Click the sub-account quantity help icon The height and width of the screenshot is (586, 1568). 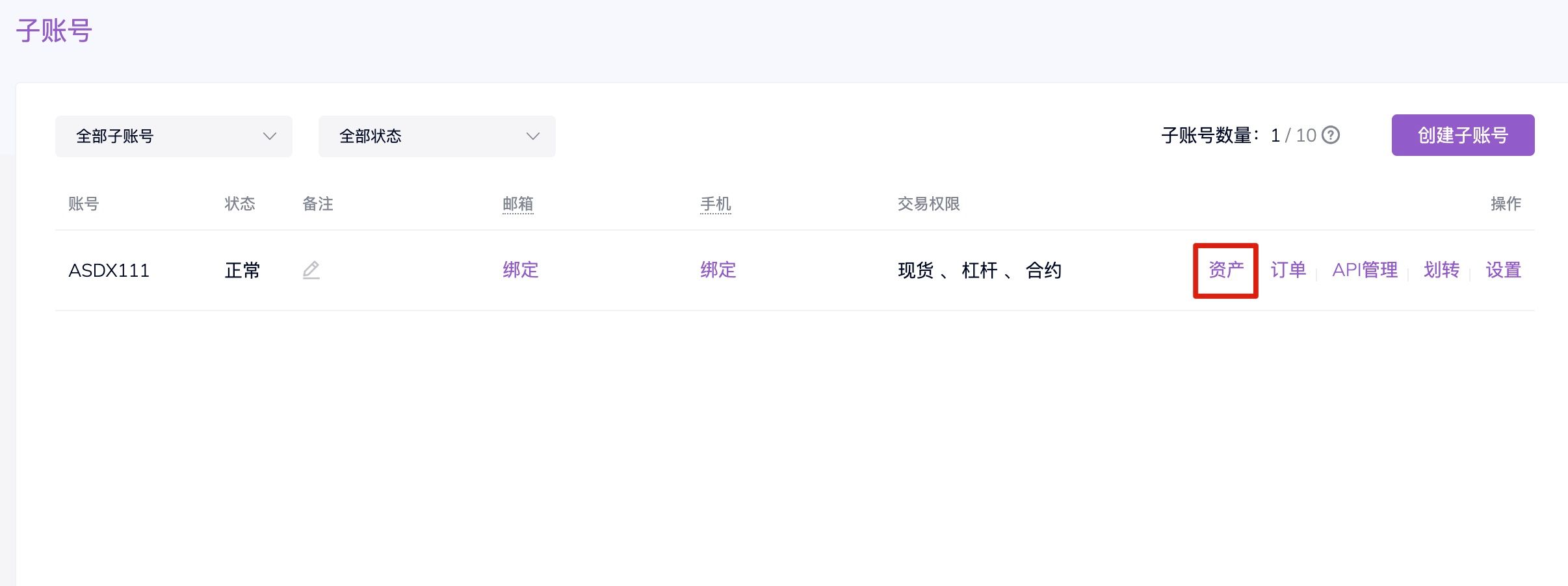coord(1331,135)
